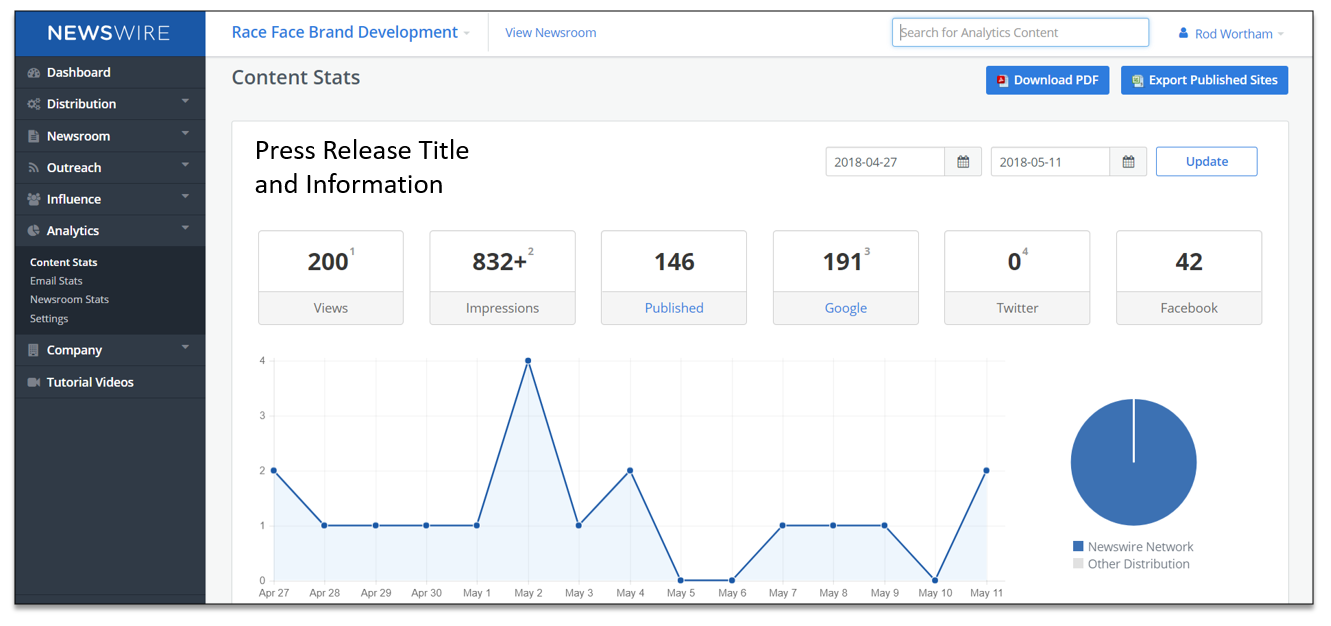Go to Newsroom Stats submenu item
The image size is (1331, 626).
69,299
